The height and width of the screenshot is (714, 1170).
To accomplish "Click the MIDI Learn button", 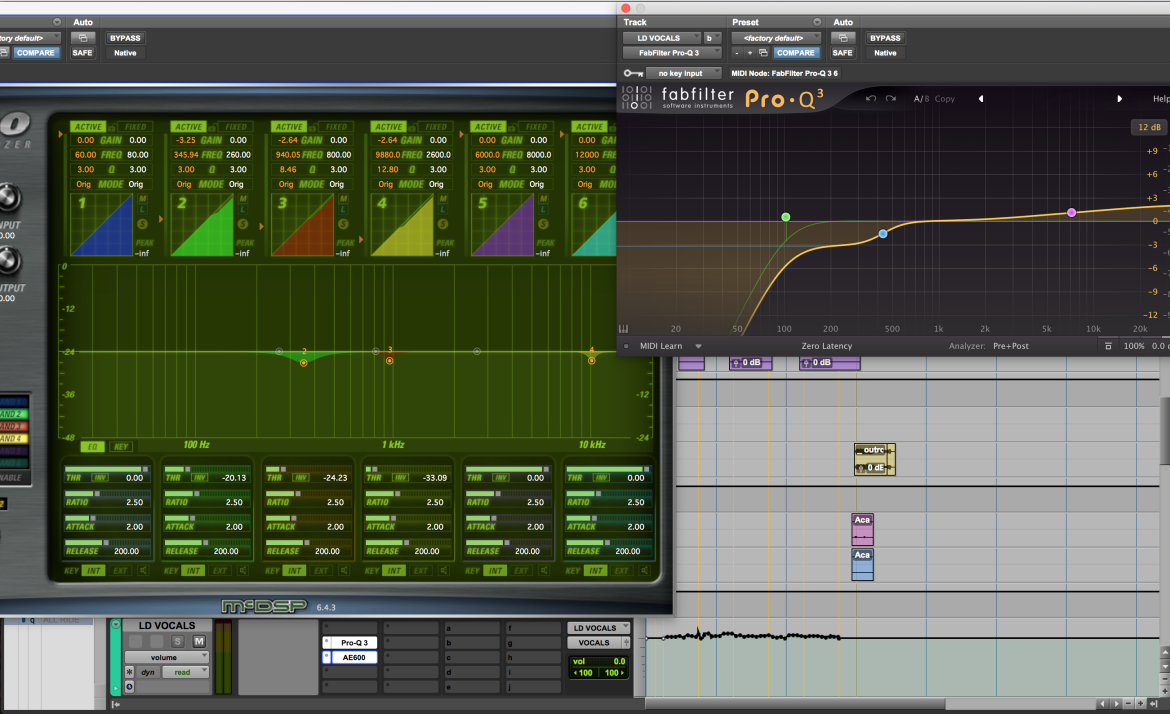I will (x=661, y=346).
